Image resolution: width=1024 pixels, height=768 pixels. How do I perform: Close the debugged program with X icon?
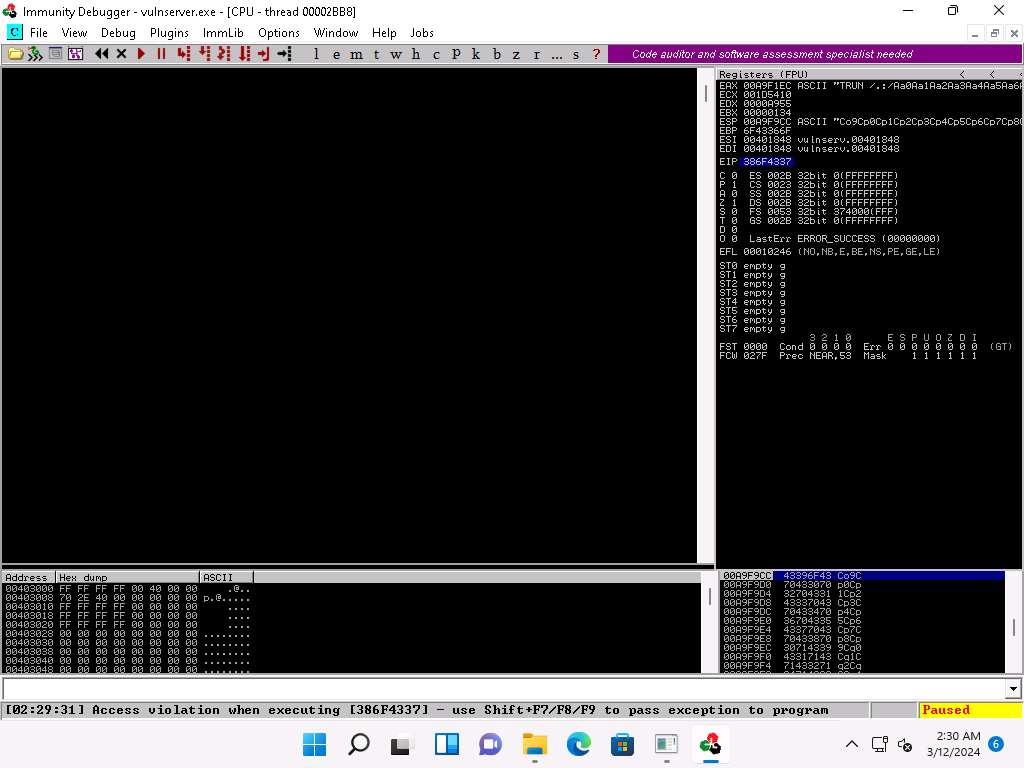(121, 54)
